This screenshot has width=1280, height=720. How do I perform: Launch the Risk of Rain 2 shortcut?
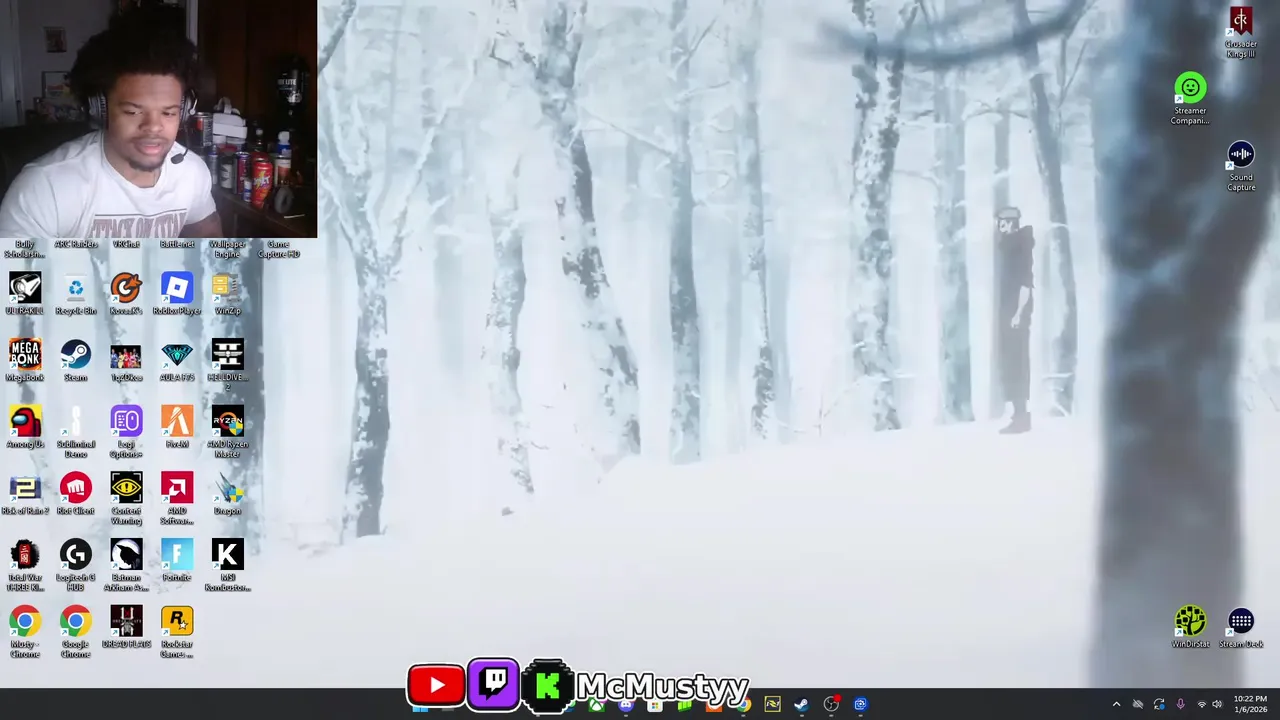25,494
